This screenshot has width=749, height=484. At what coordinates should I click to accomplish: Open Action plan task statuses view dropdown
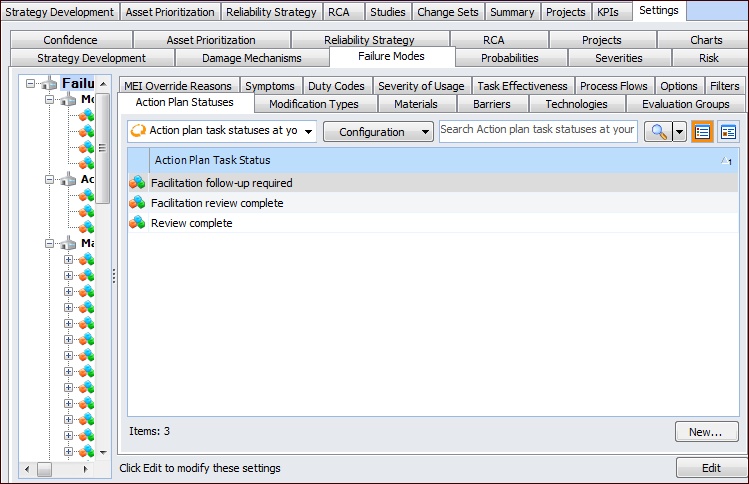click(309, 131)
